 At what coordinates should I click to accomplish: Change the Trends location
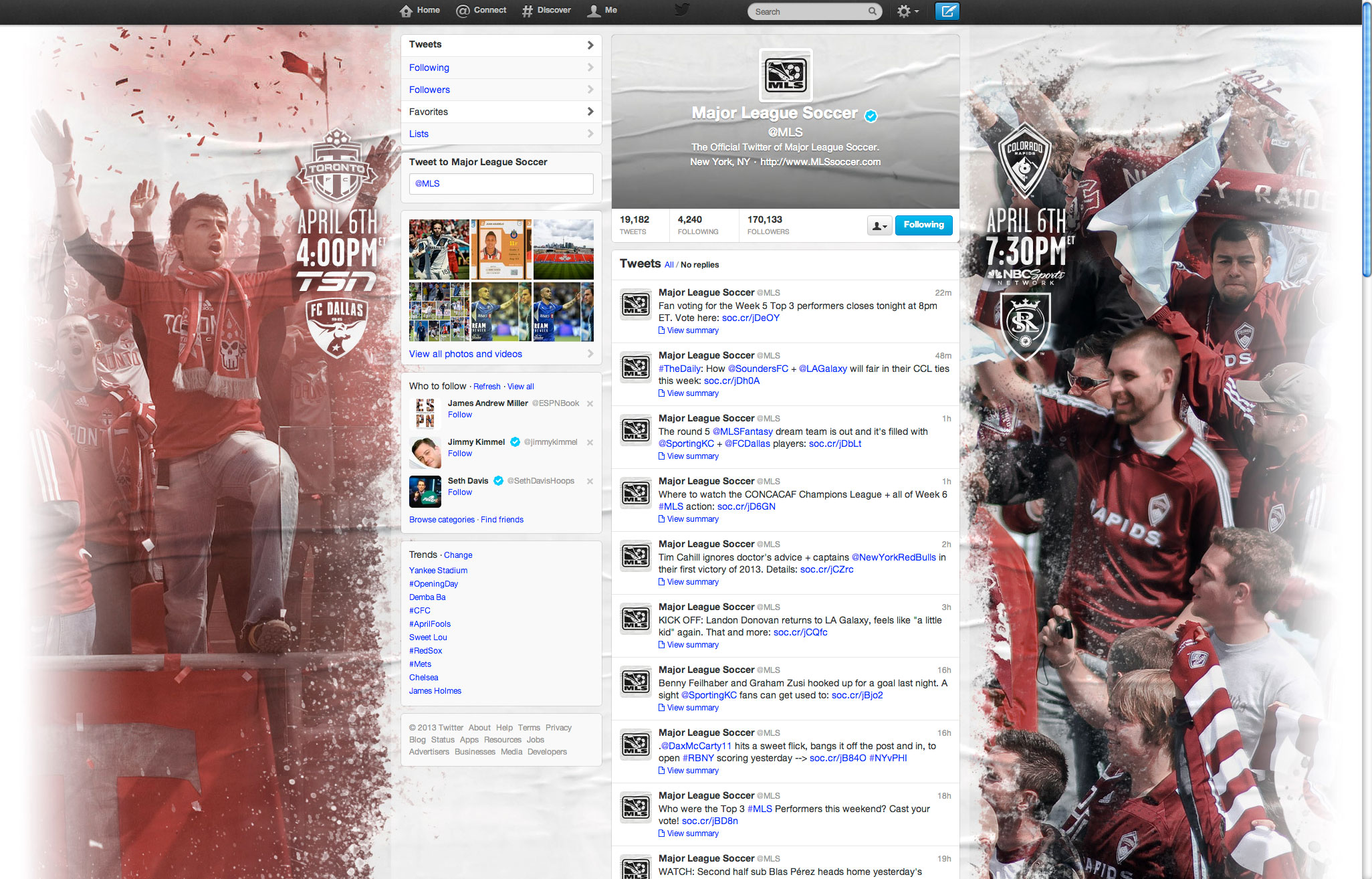[x=458, y=555]
